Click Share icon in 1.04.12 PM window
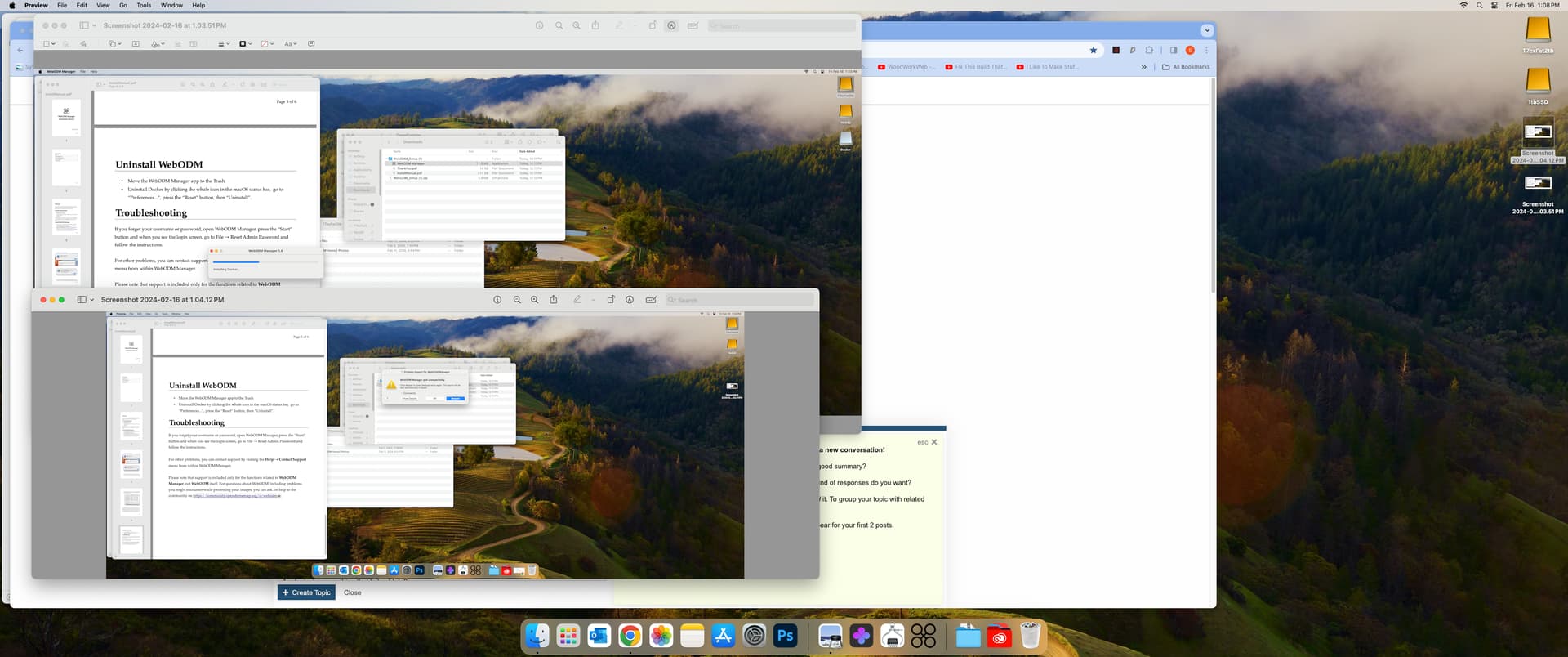Screen dimensions: 1568x657 pos(554,300)
